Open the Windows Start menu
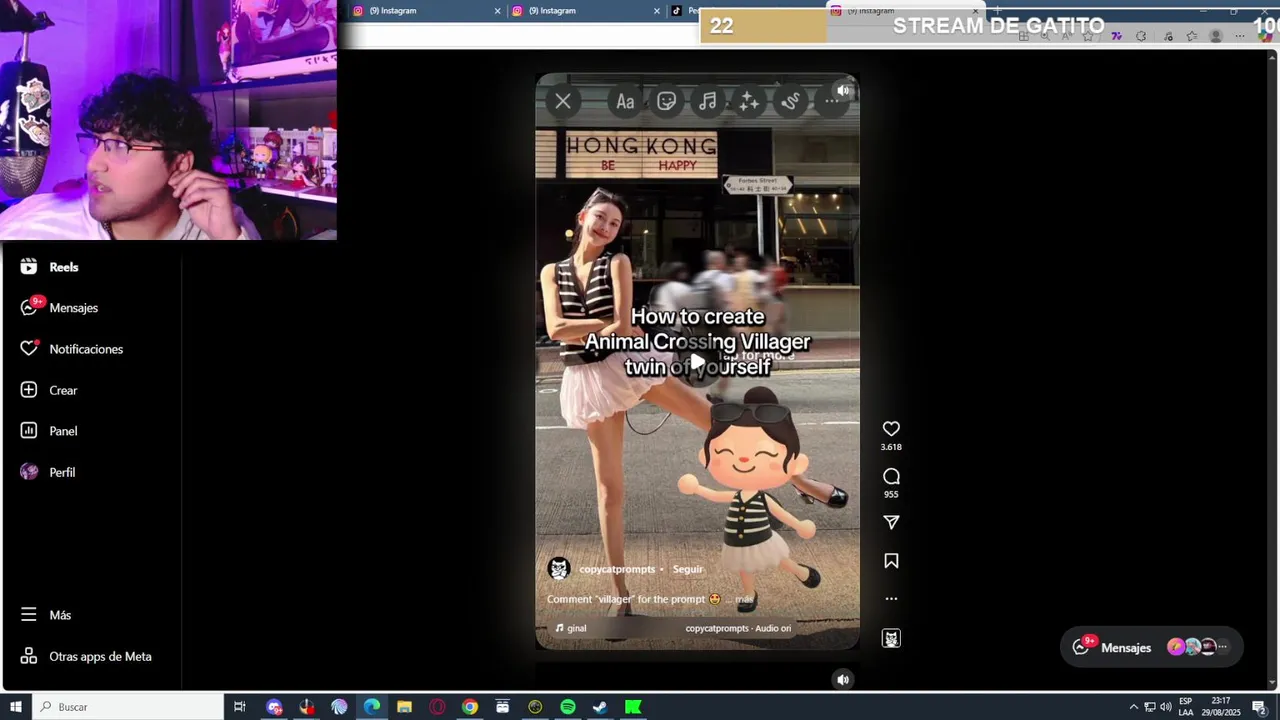The image size is (1280, 720). pyautogui.click(x=16, y=707)
